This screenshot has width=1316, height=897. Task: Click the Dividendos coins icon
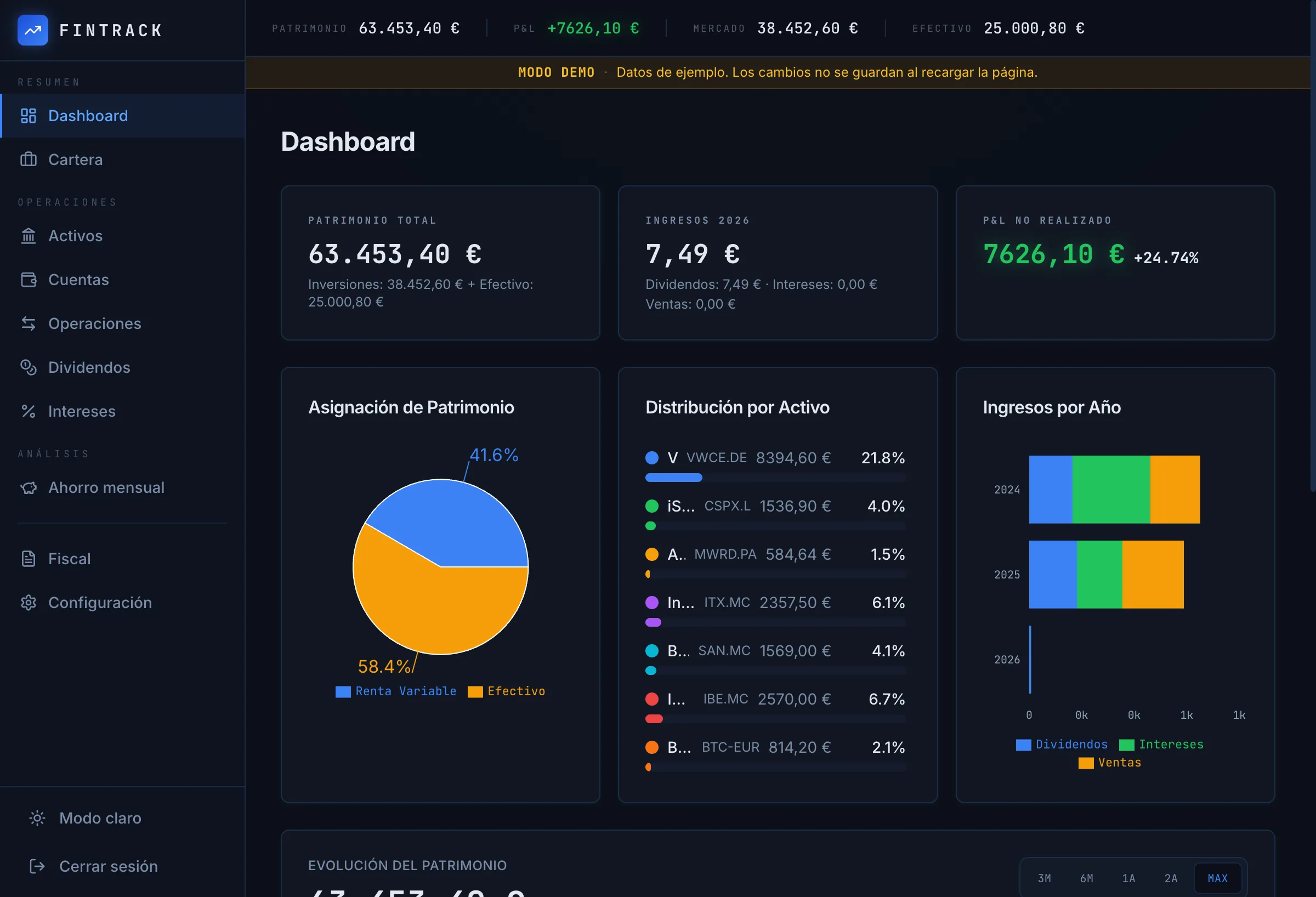click(29, 367)
